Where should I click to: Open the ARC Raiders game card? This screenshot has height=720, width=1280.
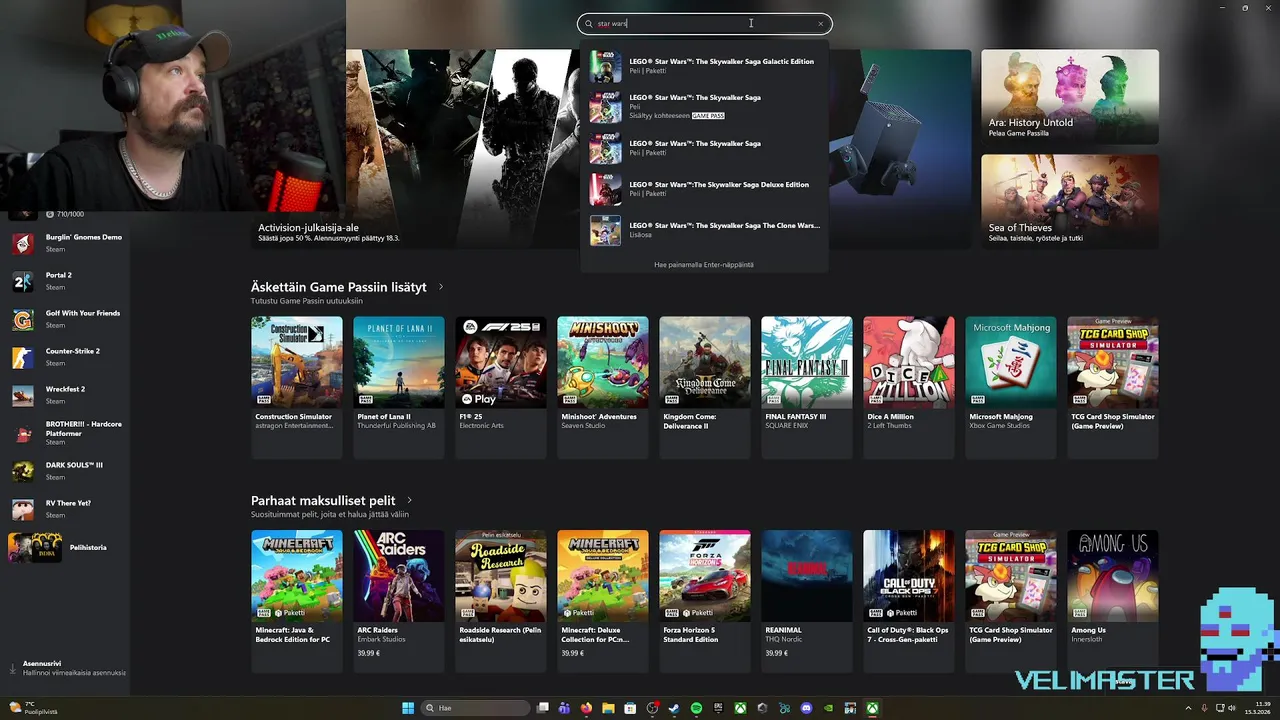coord(399,600)
